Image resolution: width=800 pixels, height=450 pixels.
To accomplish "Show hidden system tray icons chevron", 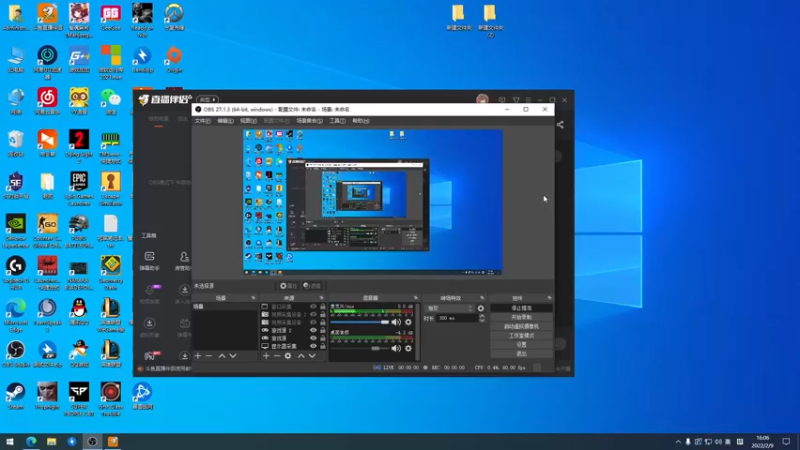I will click(x=678, y=442).
